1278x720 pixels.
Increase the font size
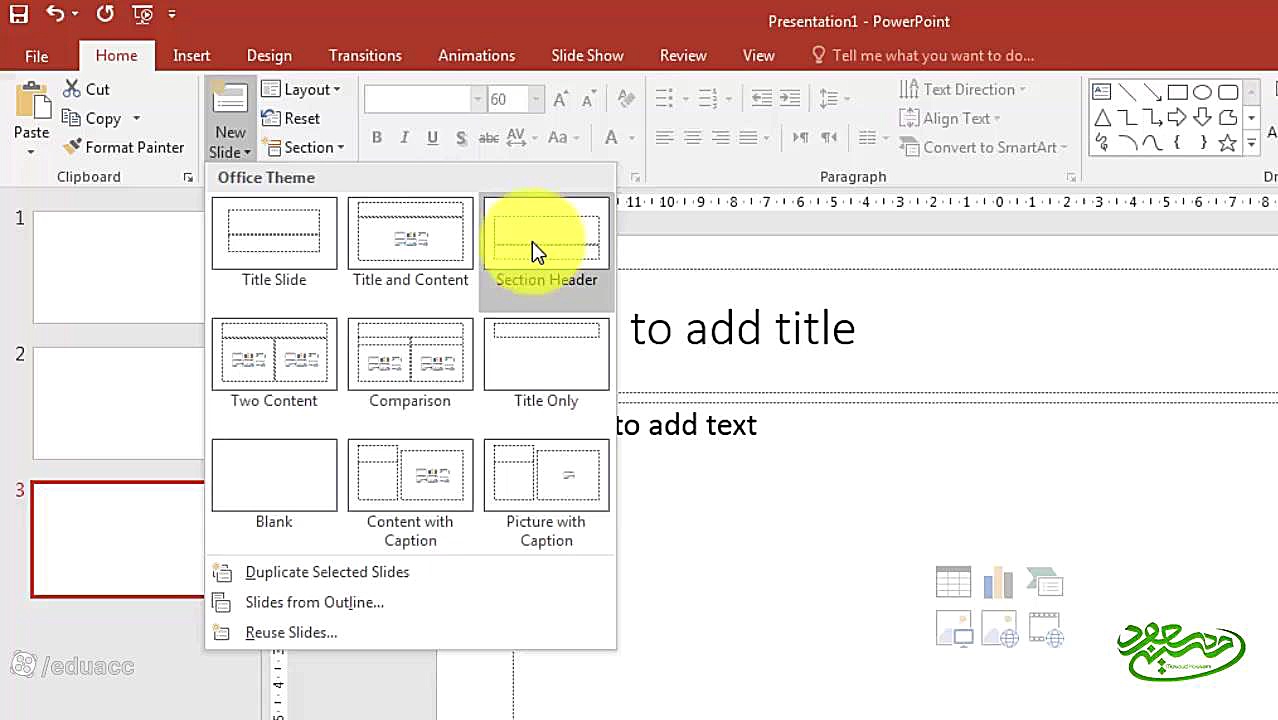561,99
